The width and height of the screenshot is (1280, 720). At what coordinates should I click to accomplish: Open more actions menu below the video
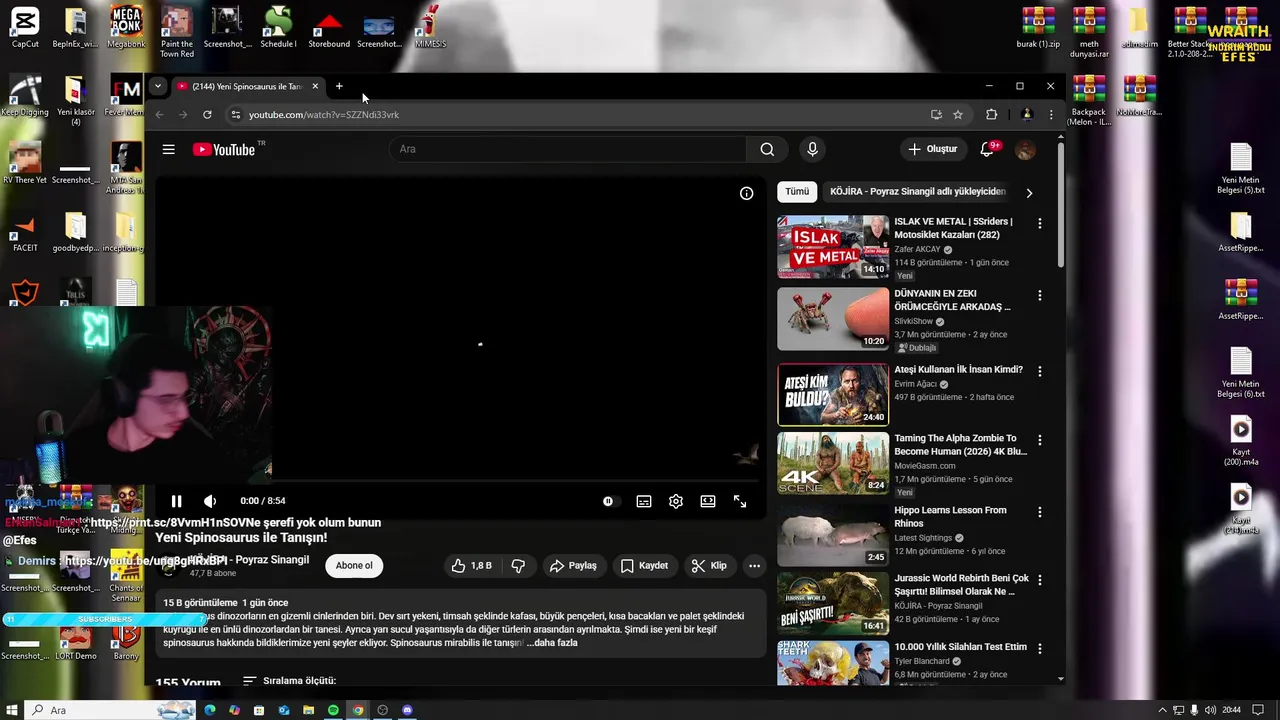coord(755,565)
